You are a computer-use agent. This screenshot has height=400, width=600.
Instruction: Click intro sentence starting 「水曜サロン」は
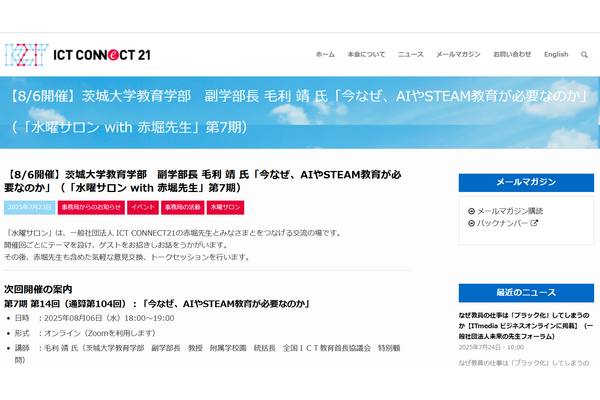pyautogui.click(x=173, y=233)
